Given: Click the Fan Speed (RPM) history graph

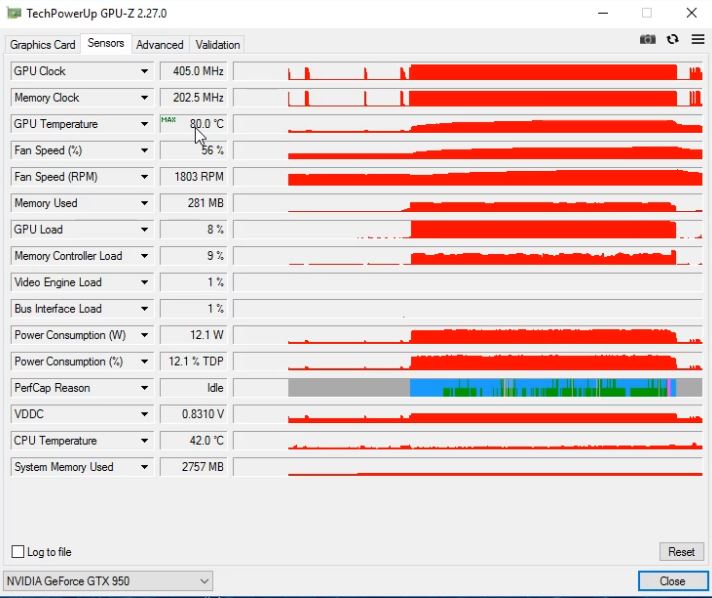Looking at the screenshot, I should tap(468, 177).
